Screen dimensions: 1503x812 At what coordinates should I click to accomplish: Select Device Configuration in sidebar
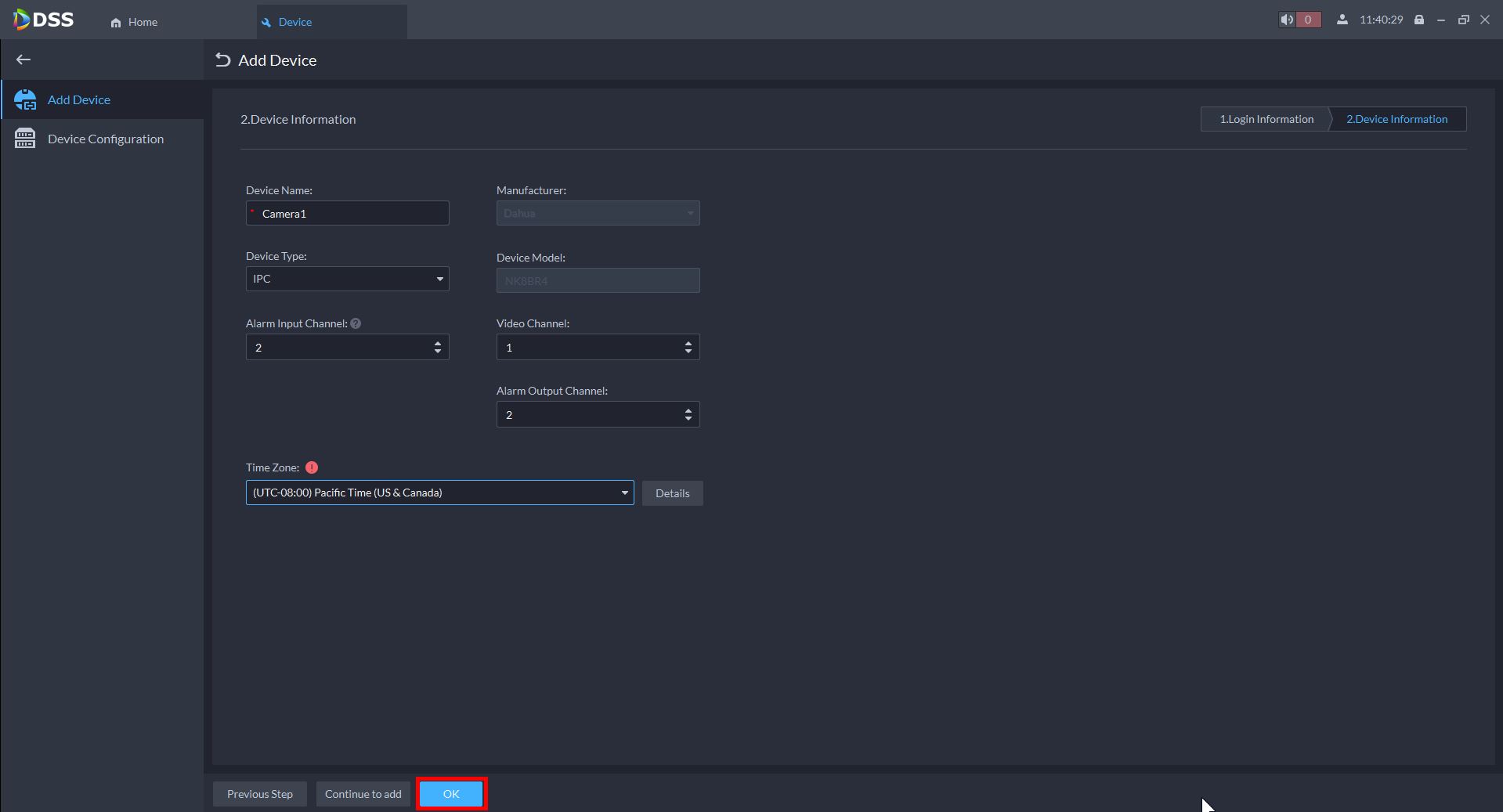click(x=105, y=139)
